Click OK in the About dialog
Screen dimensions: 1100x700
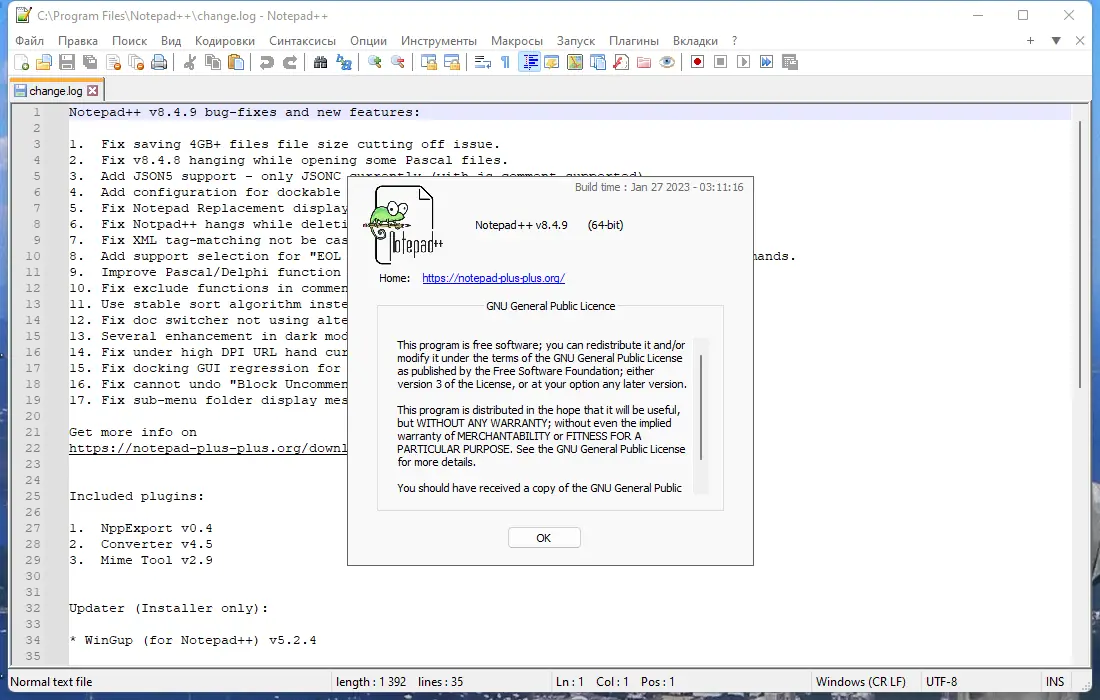coord(544,538)
